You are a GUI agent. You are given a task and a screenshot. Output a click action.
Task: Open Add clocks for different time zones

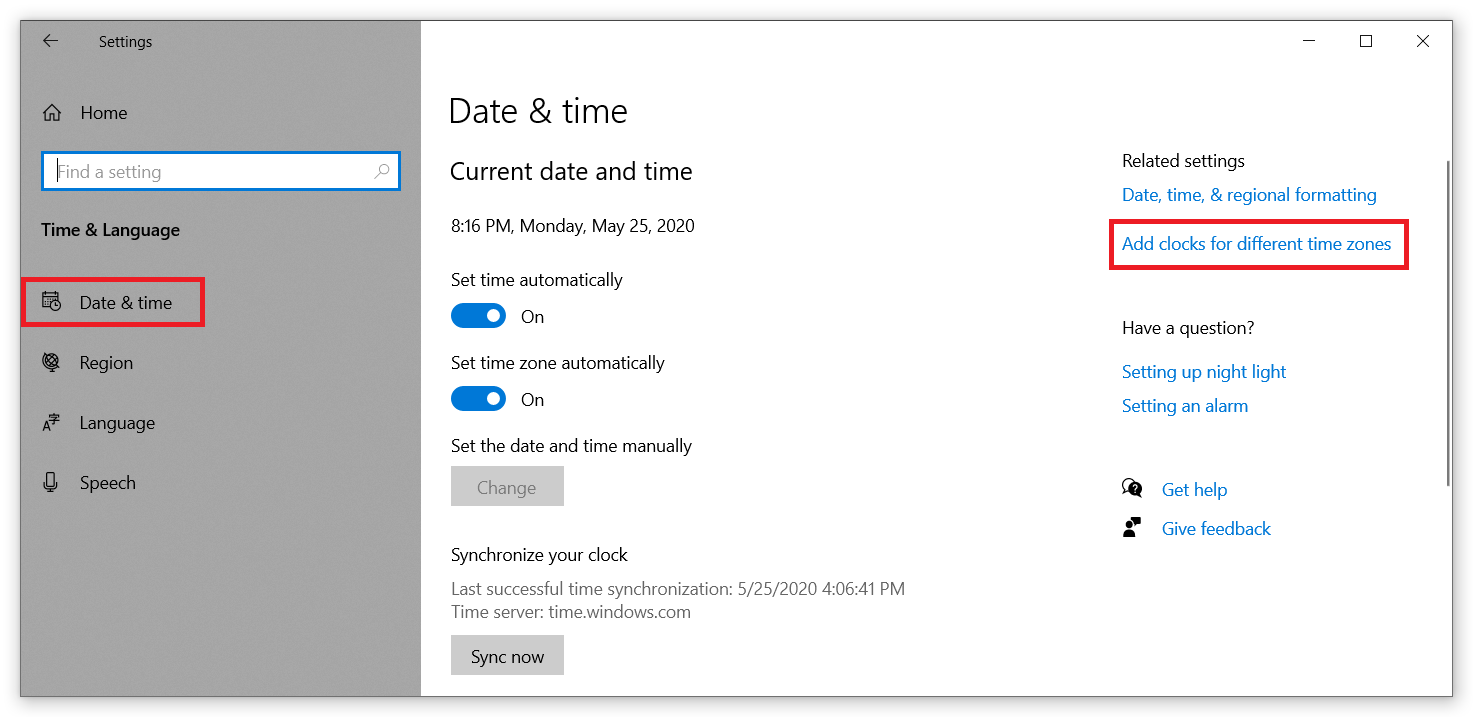click(1256, 243)
